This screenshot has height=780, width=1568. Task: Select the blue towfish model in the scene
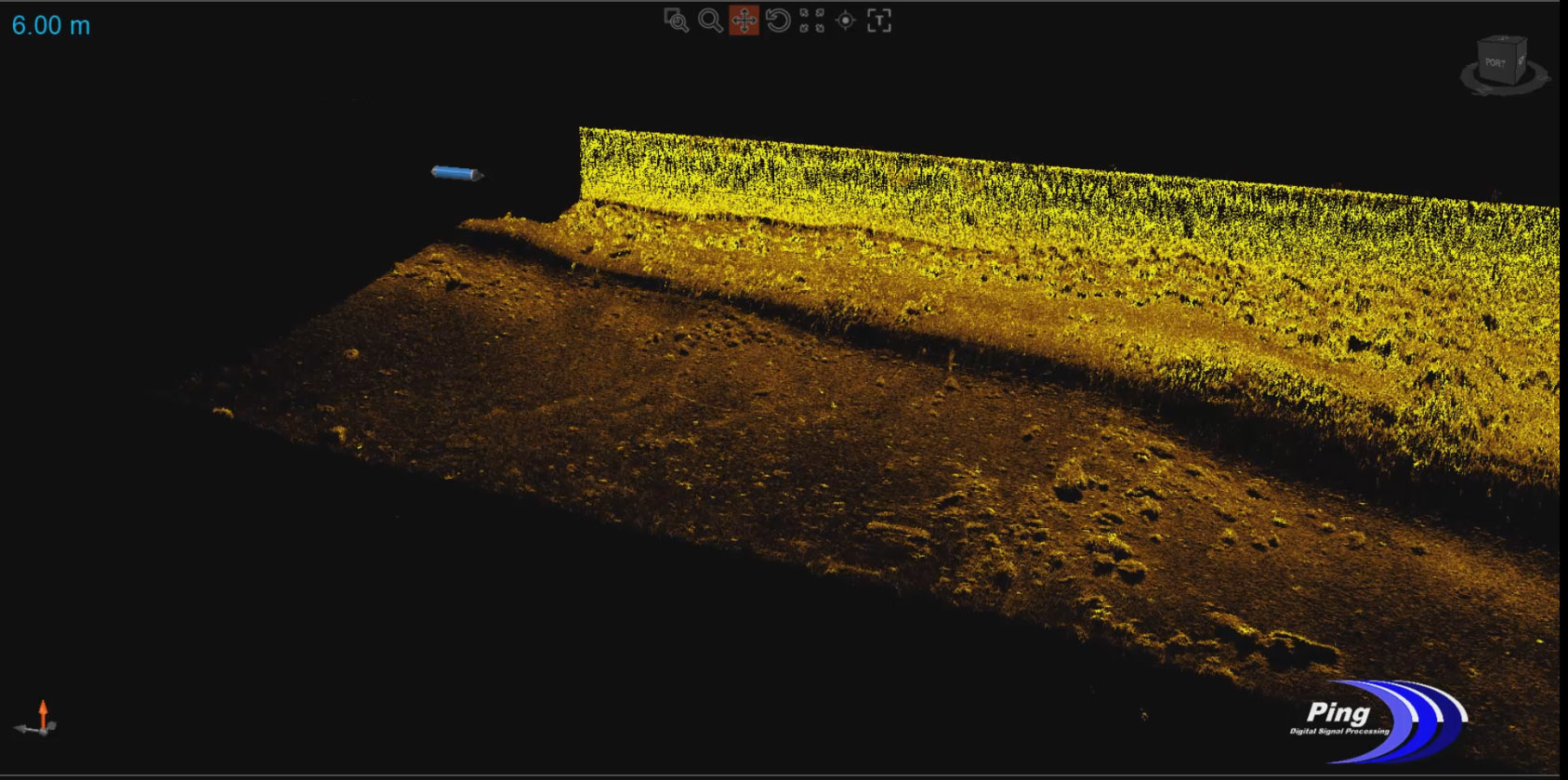tap(455, 173)
